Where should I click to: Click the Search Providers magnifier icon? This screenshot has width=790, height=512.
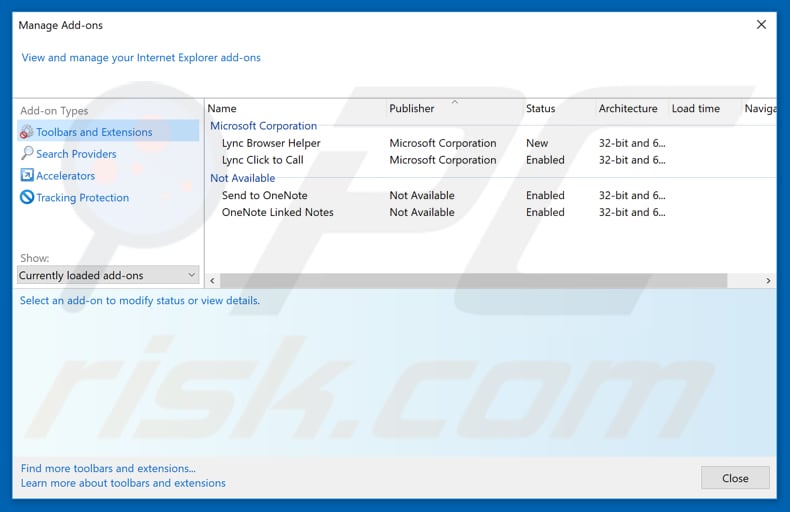(x=27, y=153)
